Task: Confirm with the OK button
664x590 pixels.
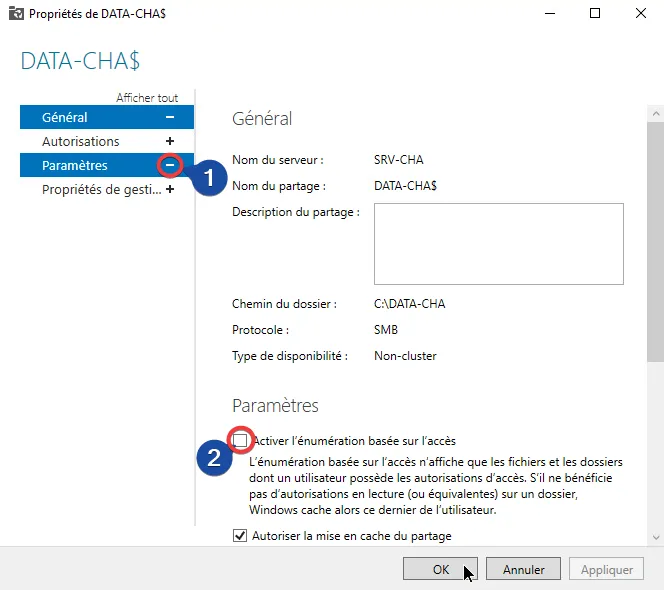Action: click(441, 569)
